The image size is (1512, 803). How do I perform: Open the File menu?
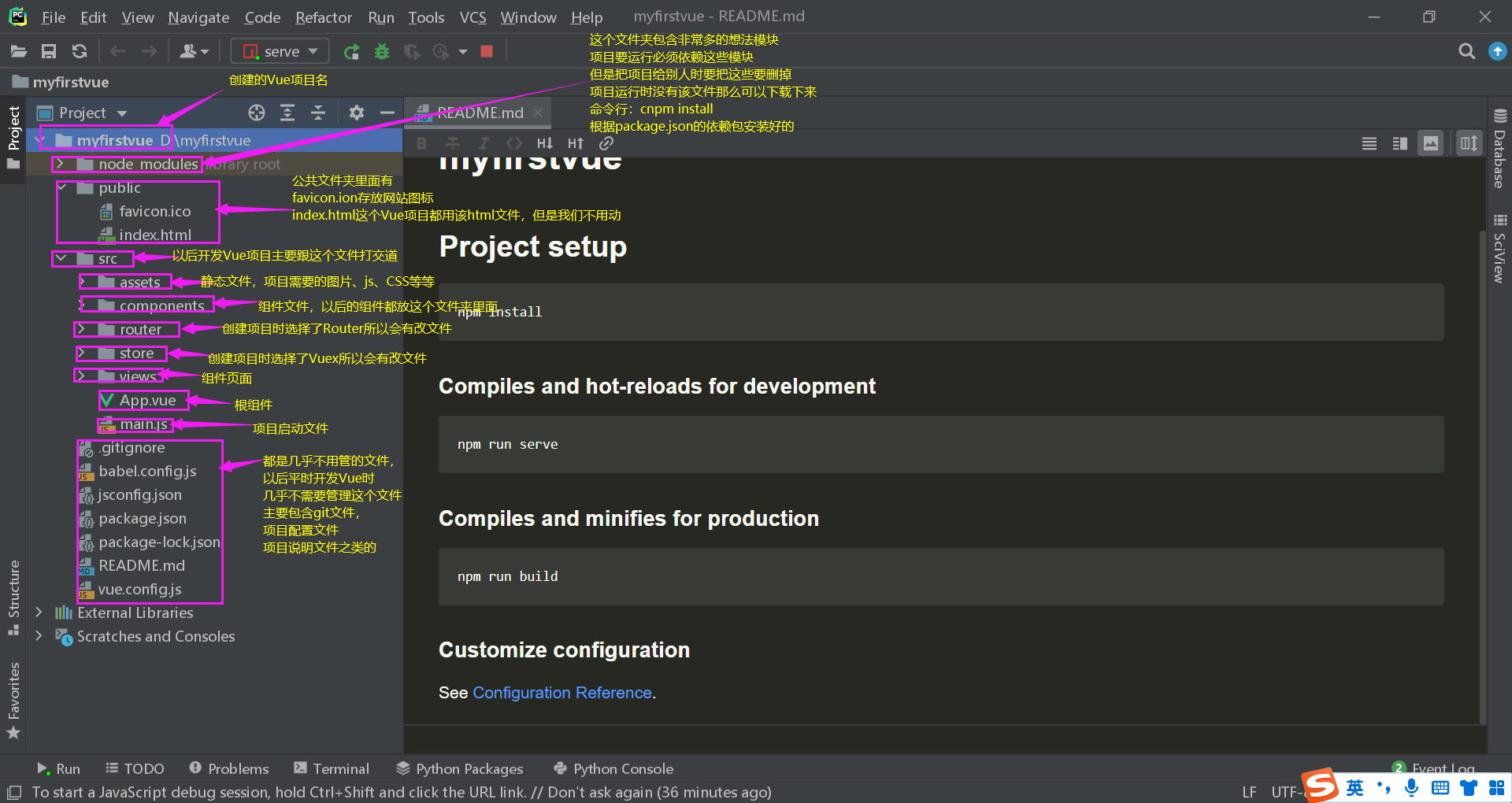coord(54,17)
